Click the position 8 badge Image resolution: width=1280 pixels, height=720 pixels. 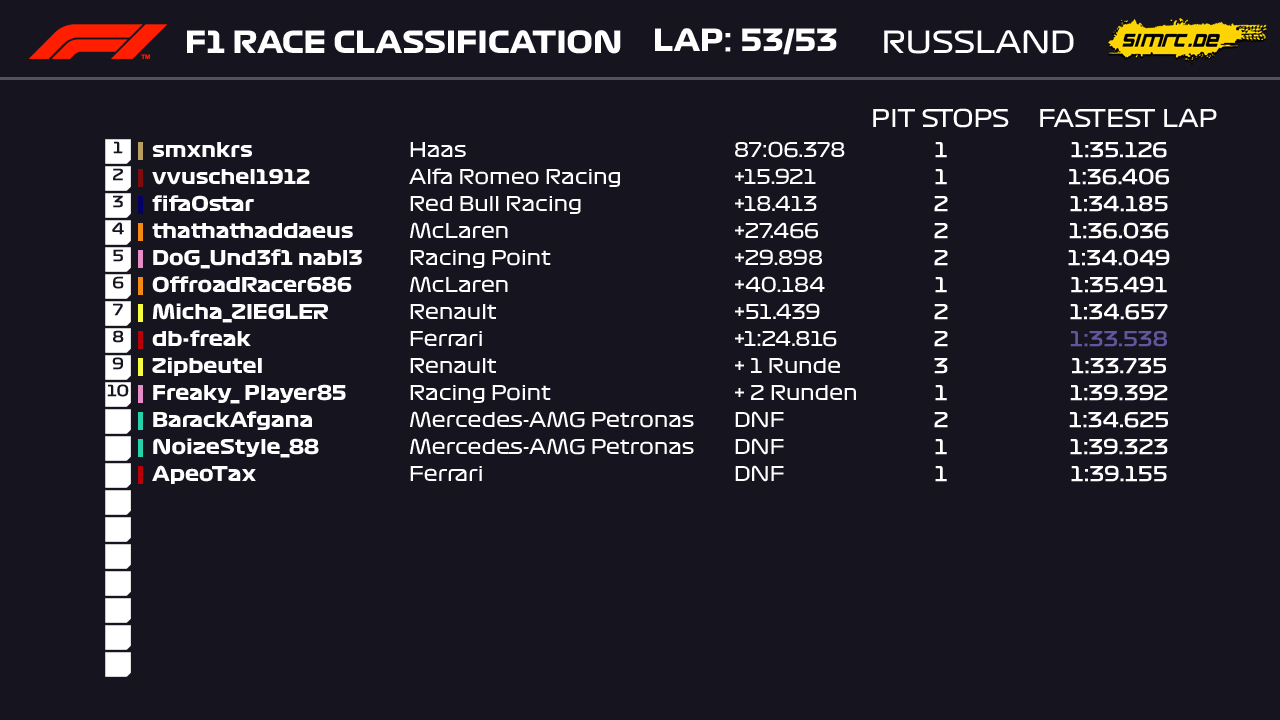[x=117, y=339]
